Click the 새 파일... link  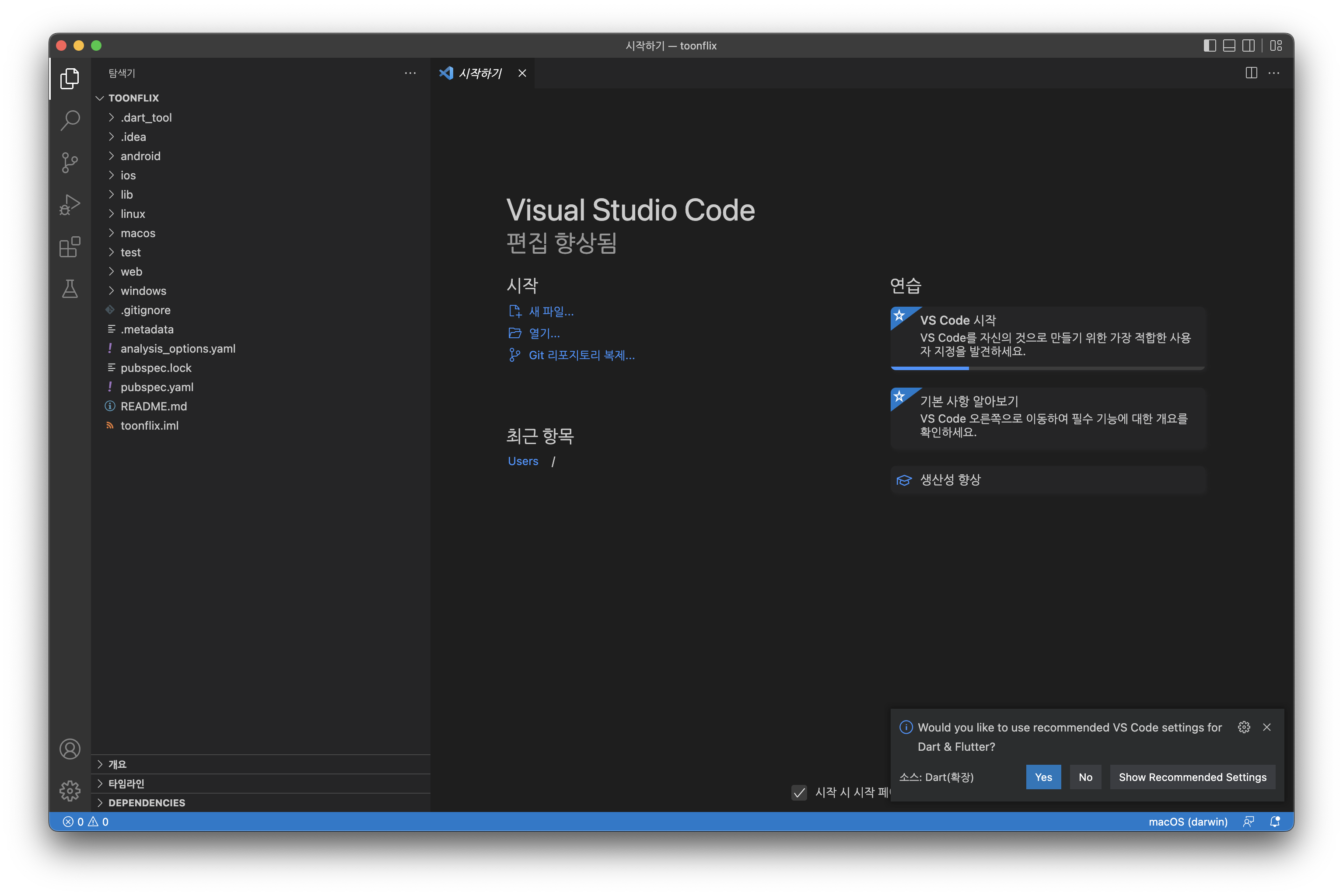(x=551, y=311)
